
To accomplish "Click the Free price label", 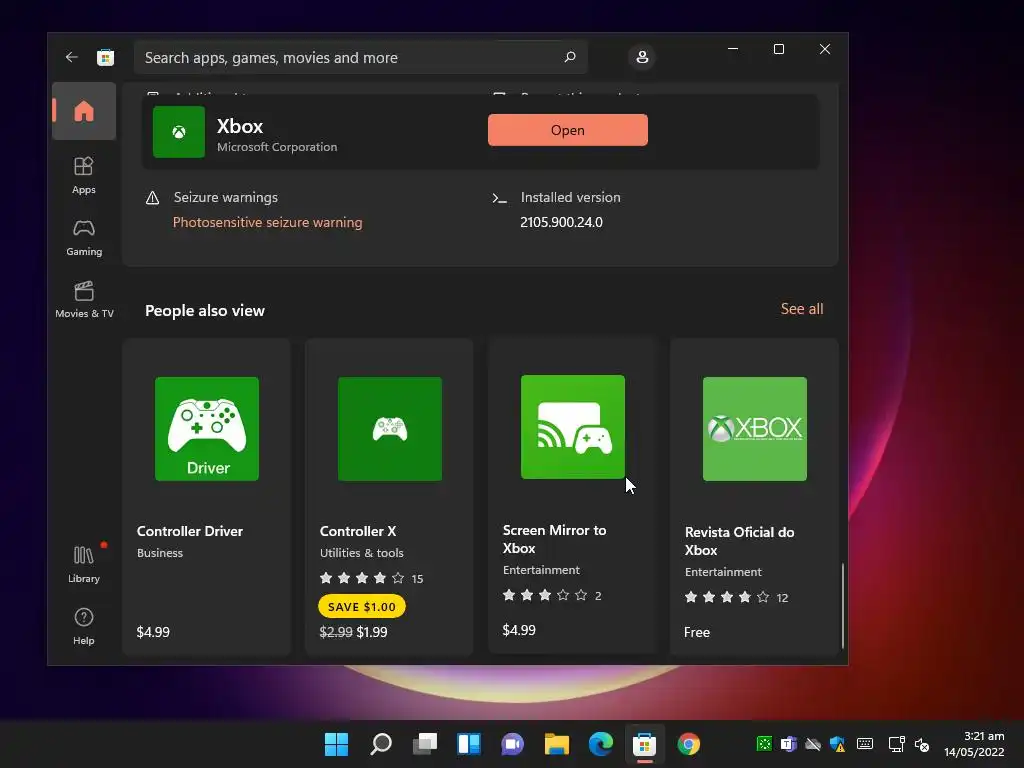I will (697, 632).
